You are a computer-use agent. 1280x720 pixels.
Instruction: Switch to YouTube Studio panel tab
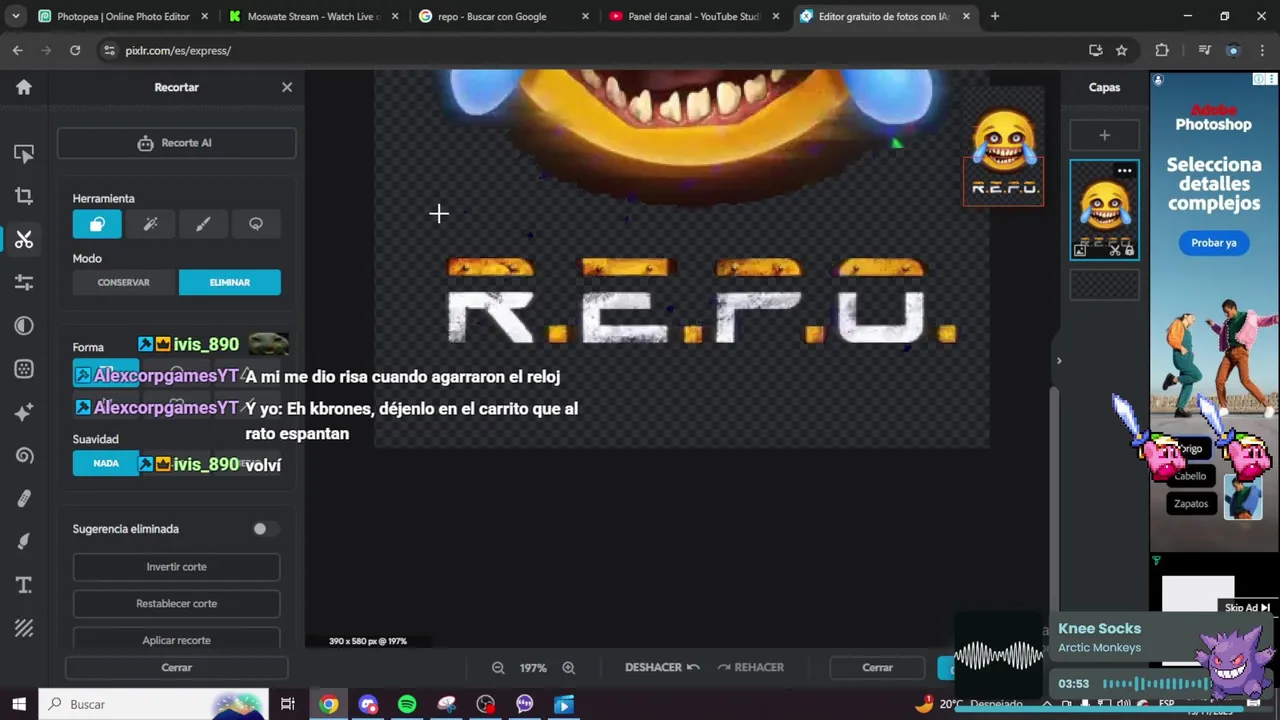coord(694,16)
